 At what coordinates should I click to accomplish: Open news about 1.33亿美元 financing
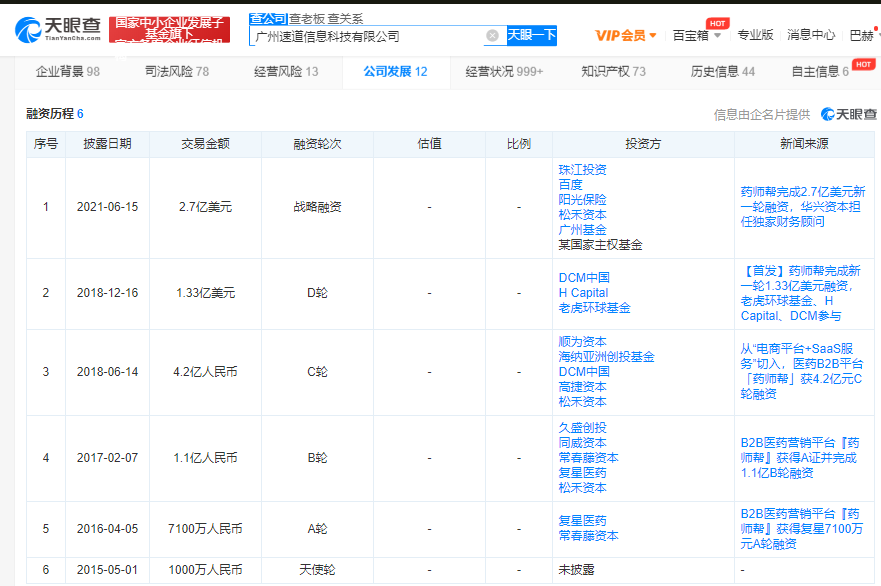[800, 293]
